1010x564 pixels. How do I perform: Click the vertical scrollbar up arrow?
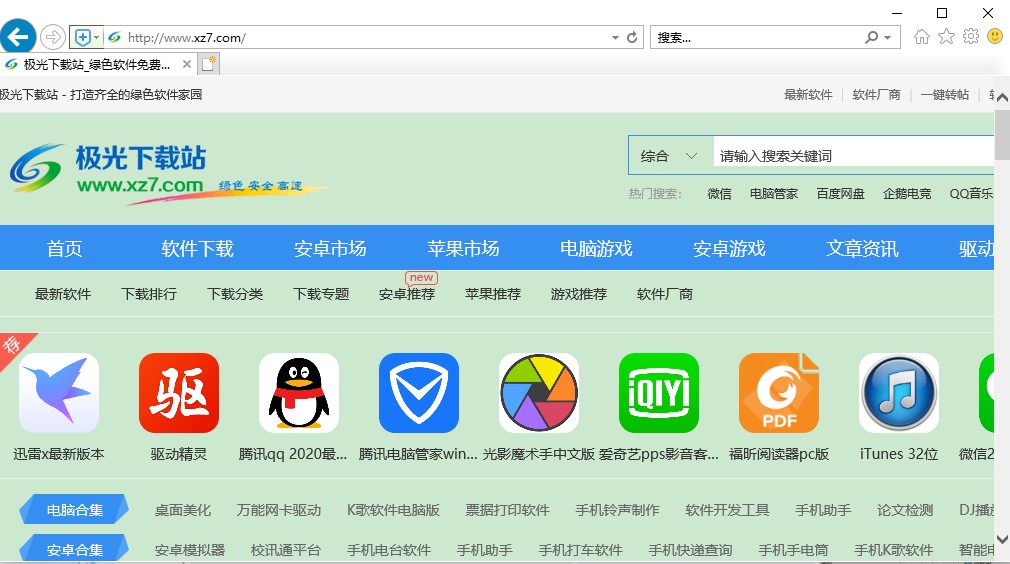tap(1002, 98)
